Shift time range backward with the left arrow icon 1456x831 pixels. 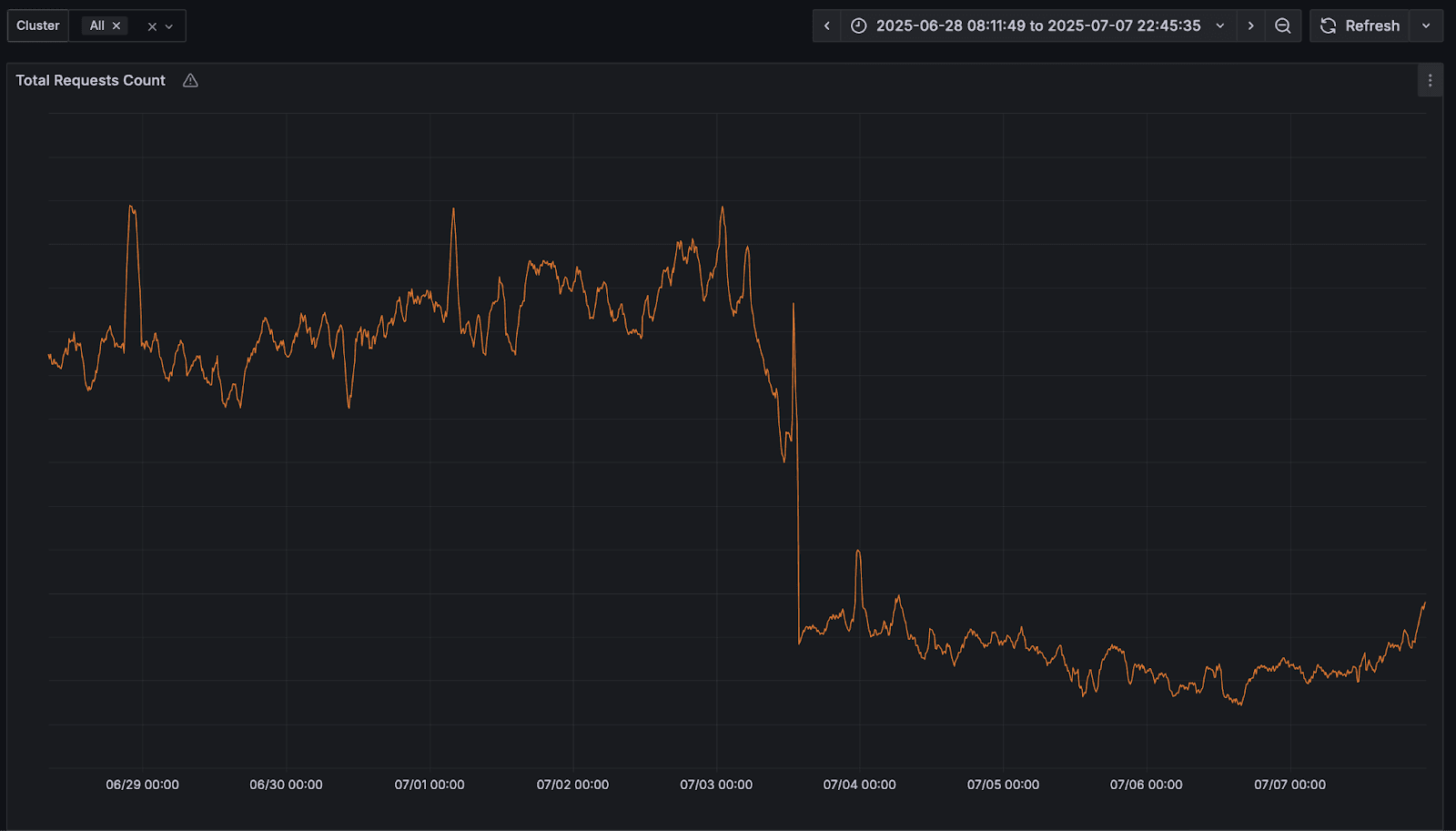[x=825, y=25]
